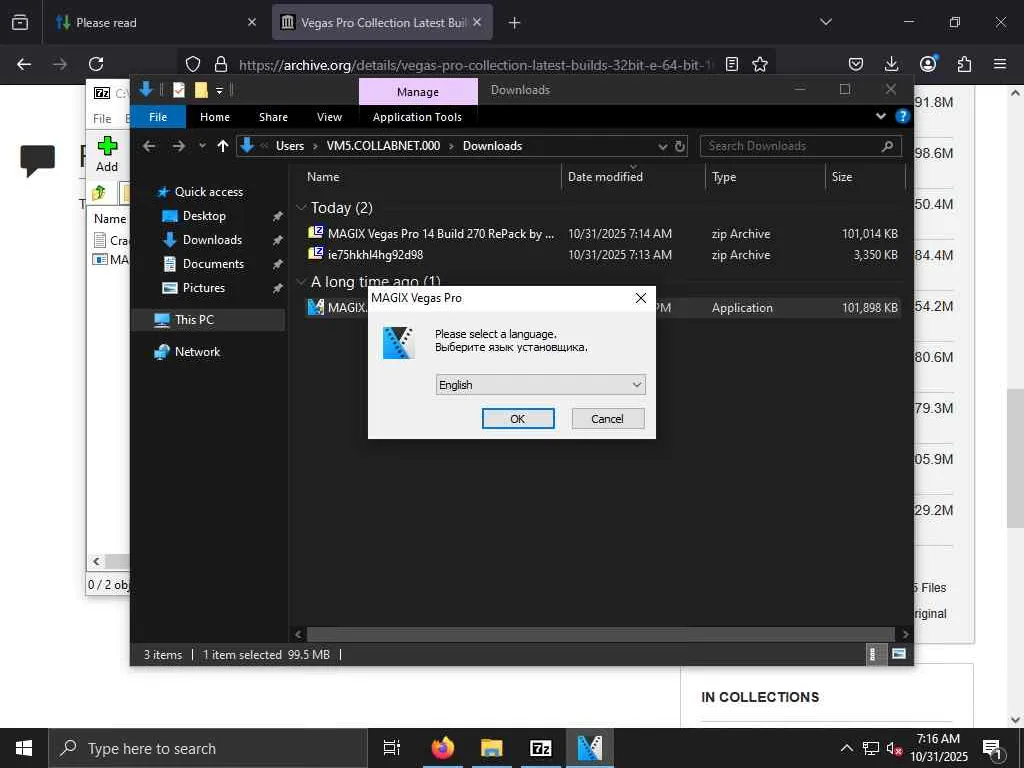Viewport: 1024px width, 768px height.
Task: Click the Users breadcrumb segment
Action: 290,146
